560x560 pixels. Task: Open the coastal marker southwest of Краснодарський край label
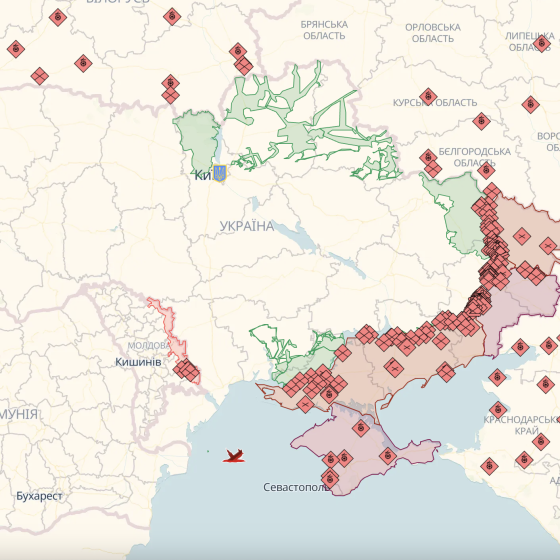click(x=489, y=466)
